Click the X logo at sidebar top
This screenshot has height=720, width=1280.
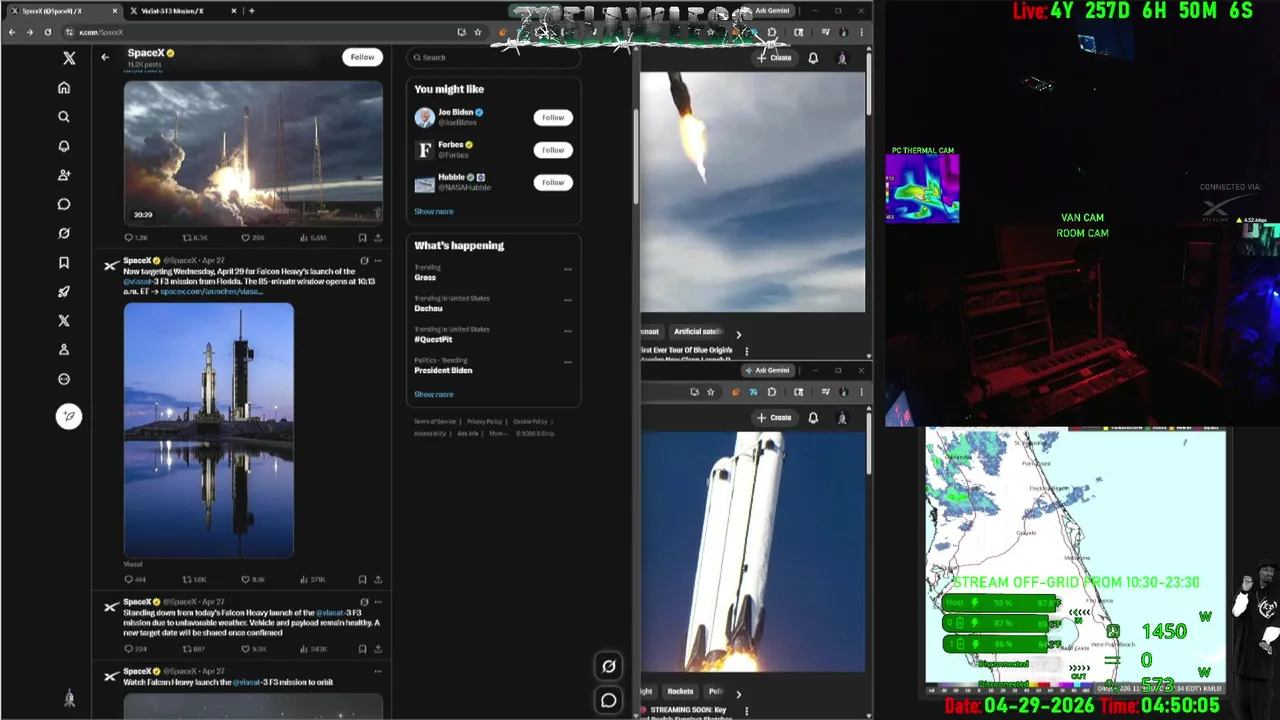68,59
